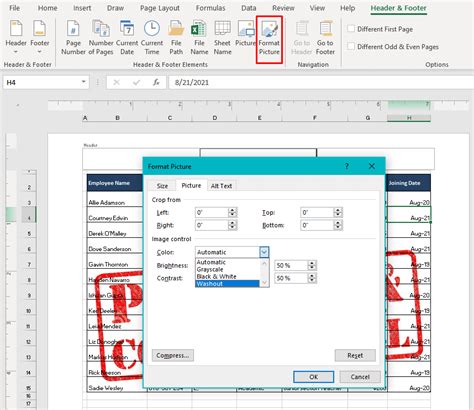Click the Top crop input field
The width and height of the screenshot is (474, 410).
(x=317, y=212)
